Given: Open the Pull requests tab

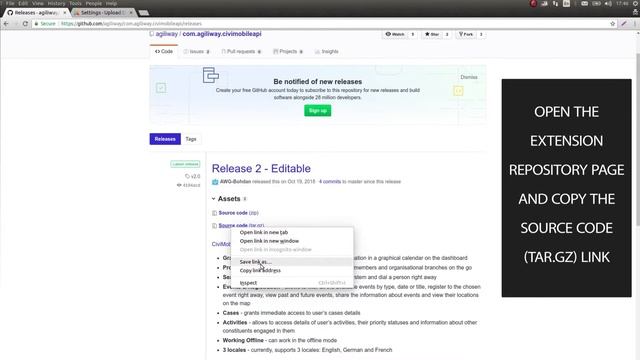Looking at the screenshot, I should tap(241, 51).
